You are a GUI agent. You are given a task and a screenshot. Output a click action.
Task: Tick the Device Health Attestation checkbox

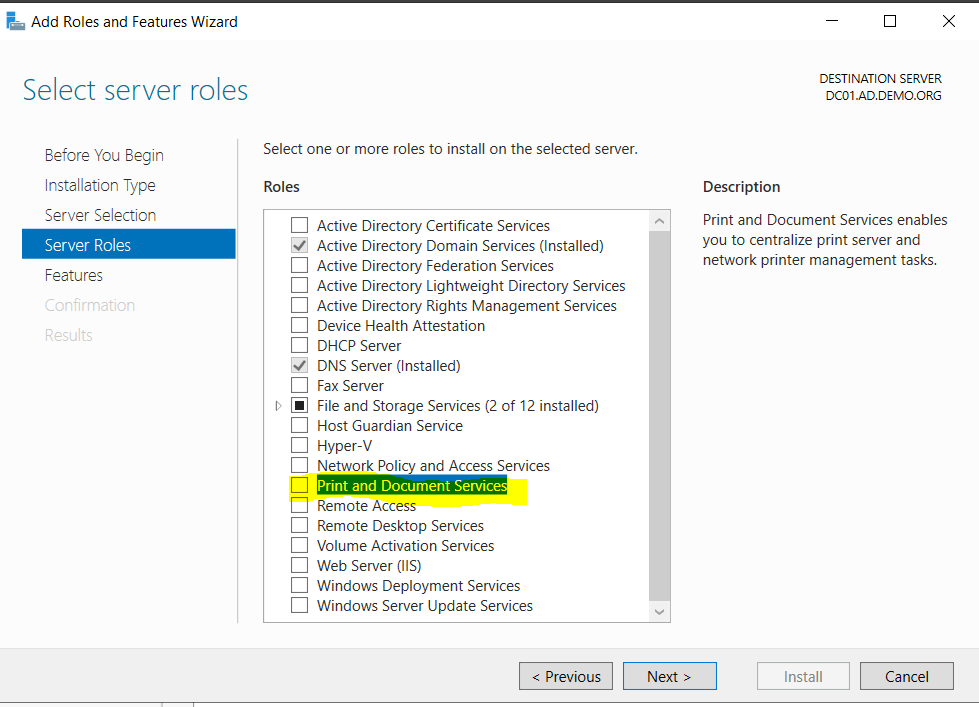coord(300,325)
